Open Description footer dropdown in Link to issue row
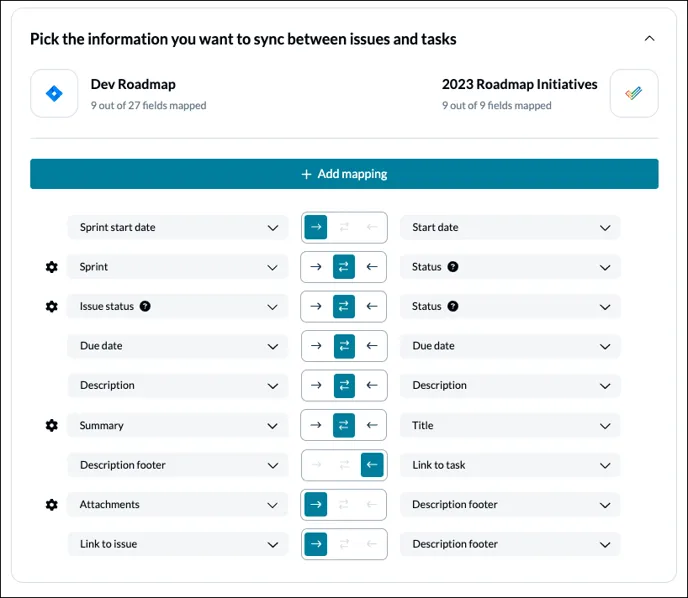This screenshot has height=598, width=688. pos(510,544)
